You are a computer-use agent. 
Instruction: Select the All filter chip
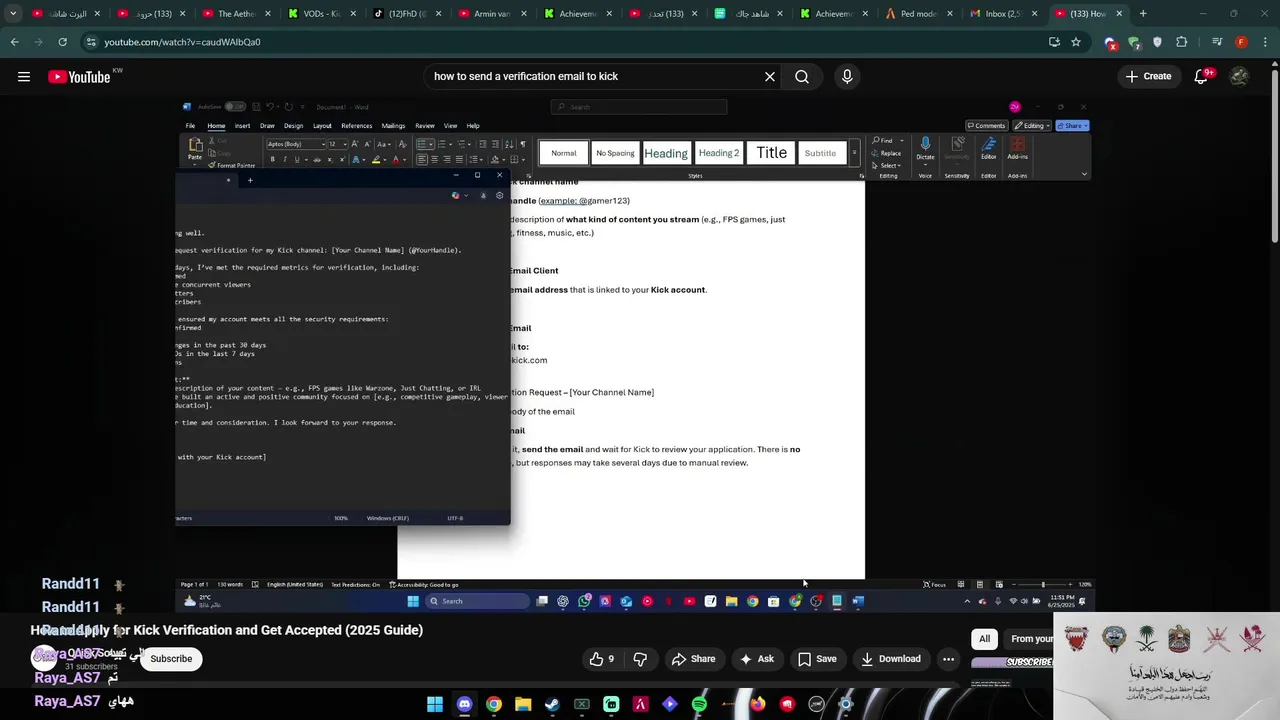point(984,639)
